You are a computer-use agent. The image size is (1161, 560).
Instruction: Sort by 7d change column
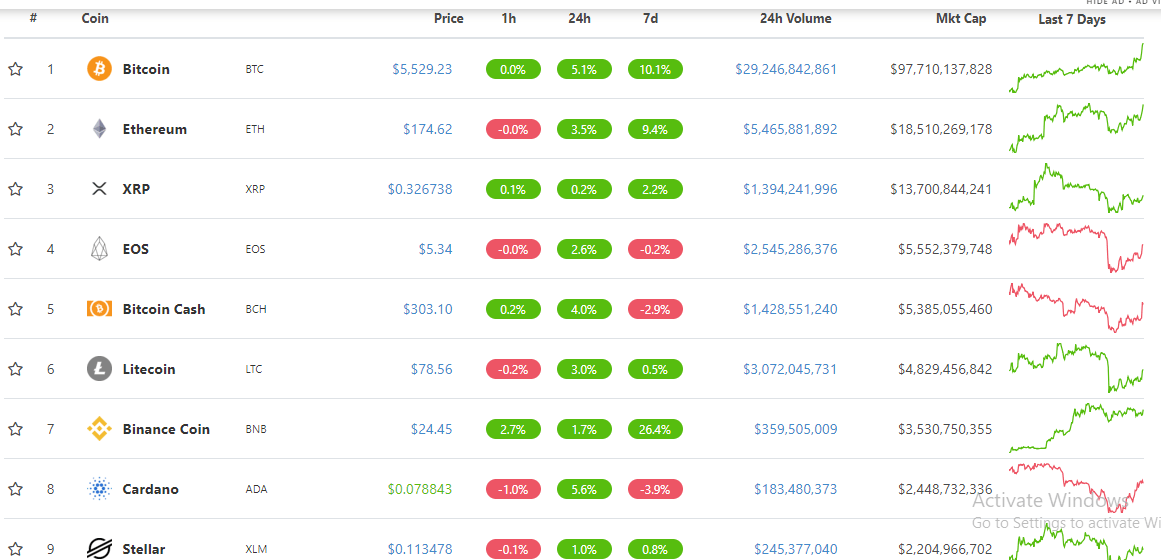click(x=650, y=19)
